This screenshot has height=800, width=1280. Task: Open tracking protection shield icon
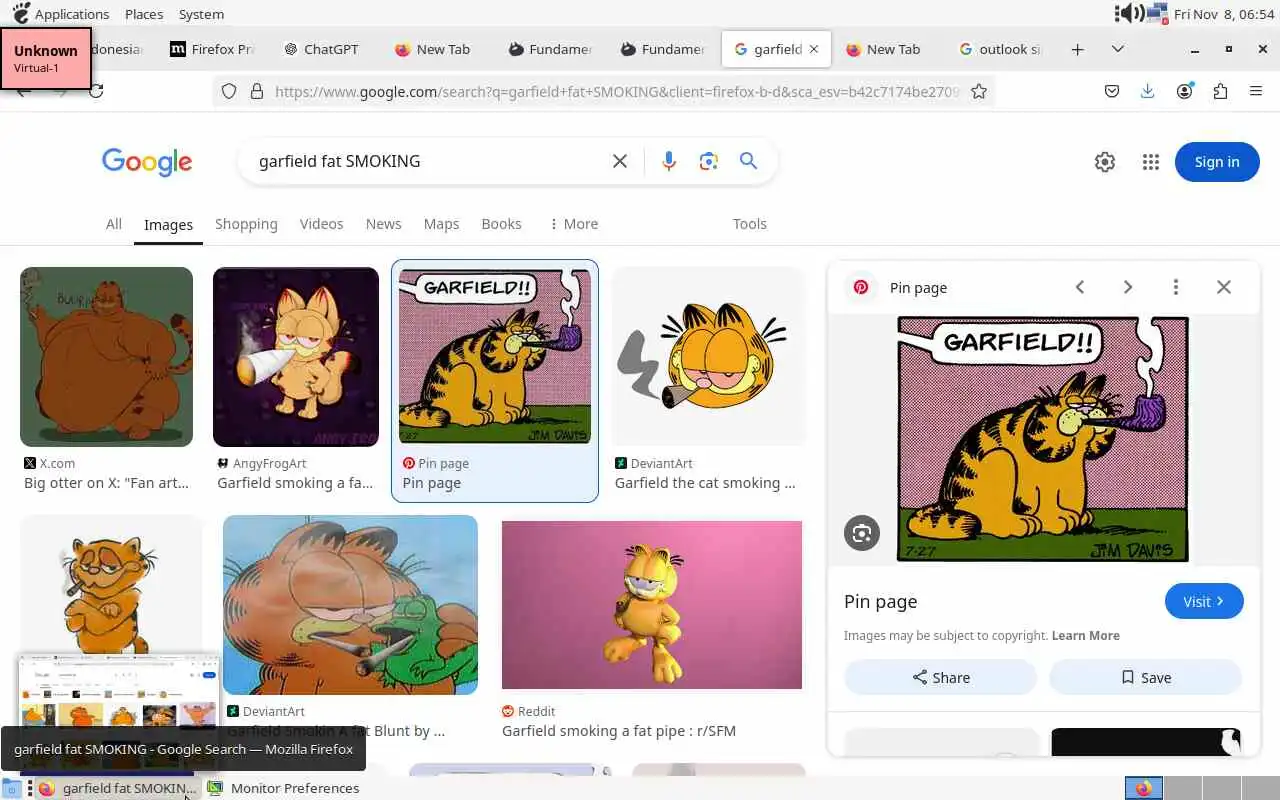[x=229, y=91]
